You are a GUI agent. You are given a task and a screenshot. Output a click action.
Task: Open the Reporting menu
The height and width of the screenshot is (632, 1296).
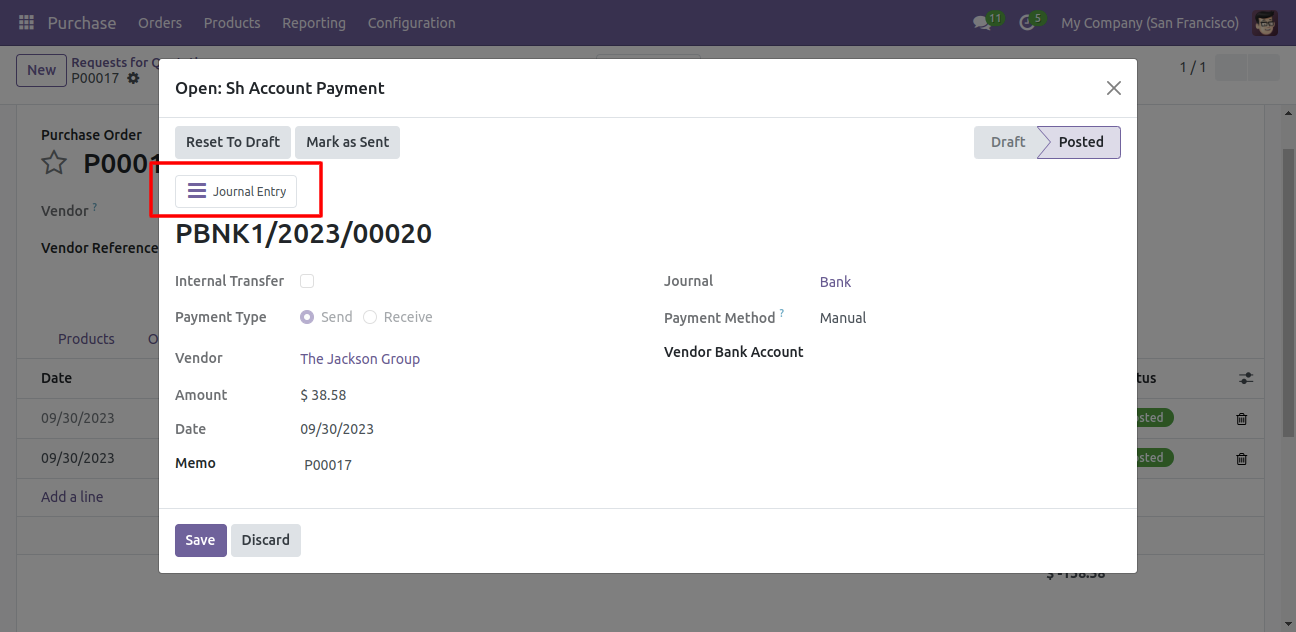point(314,22)
